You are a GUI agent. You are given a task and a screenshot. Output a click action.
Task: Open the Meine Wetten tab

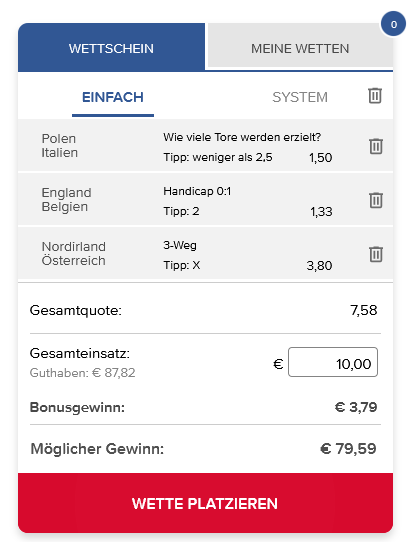coord(300,48)
